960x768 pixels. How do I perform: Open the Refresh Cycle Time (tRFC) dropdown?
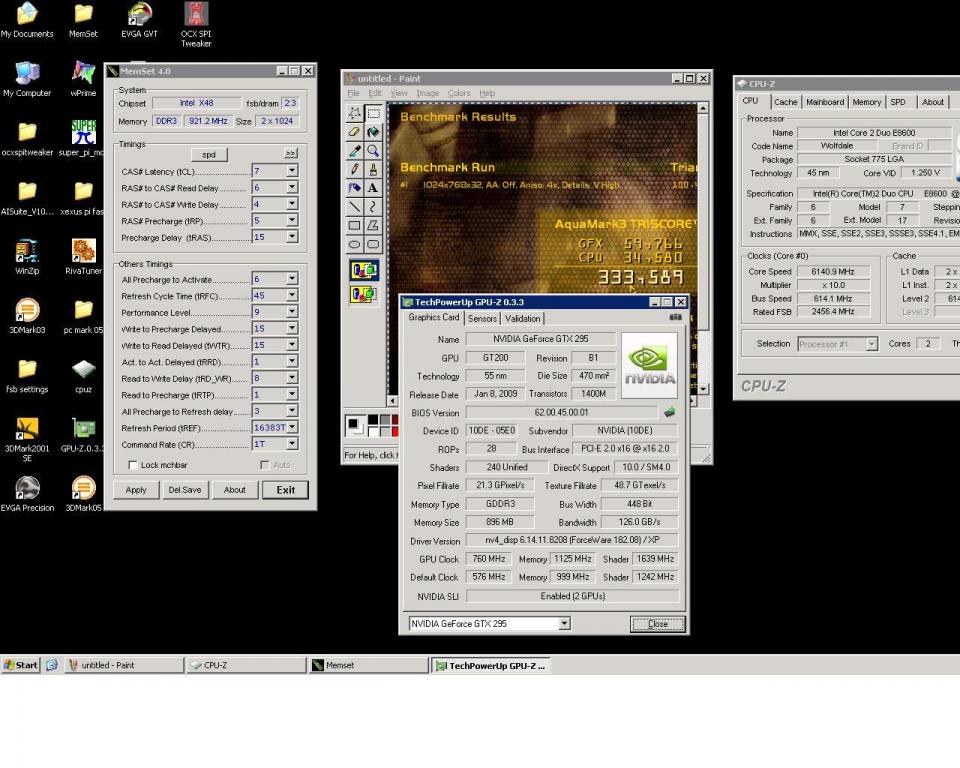click(292, 295)
